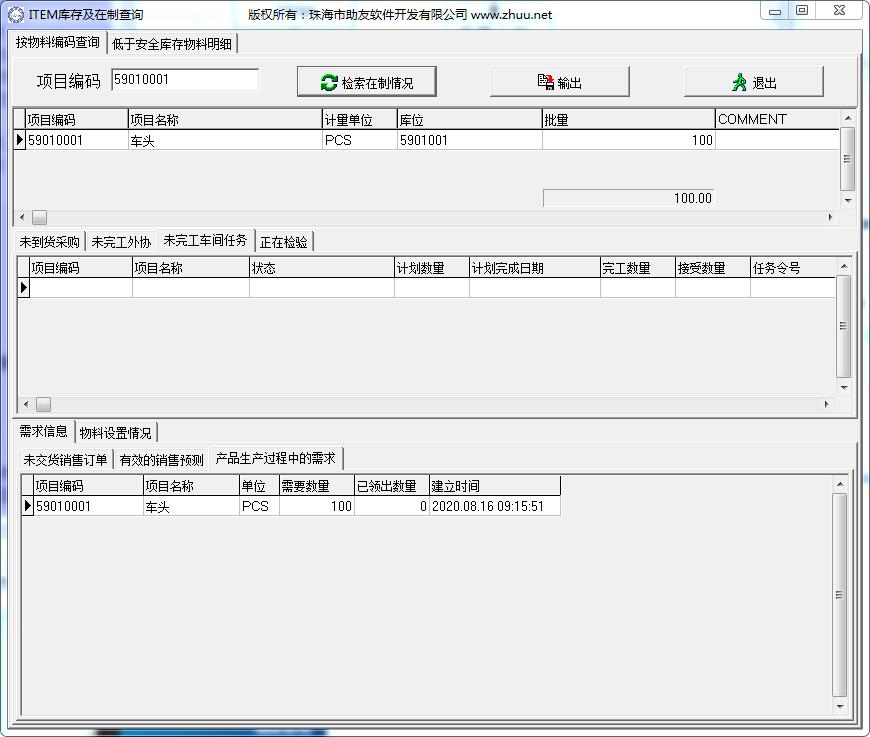The width and height of the screenshot is (870, 737).
Task: Open 物料设置情况 tab
Action: (115, 433)
